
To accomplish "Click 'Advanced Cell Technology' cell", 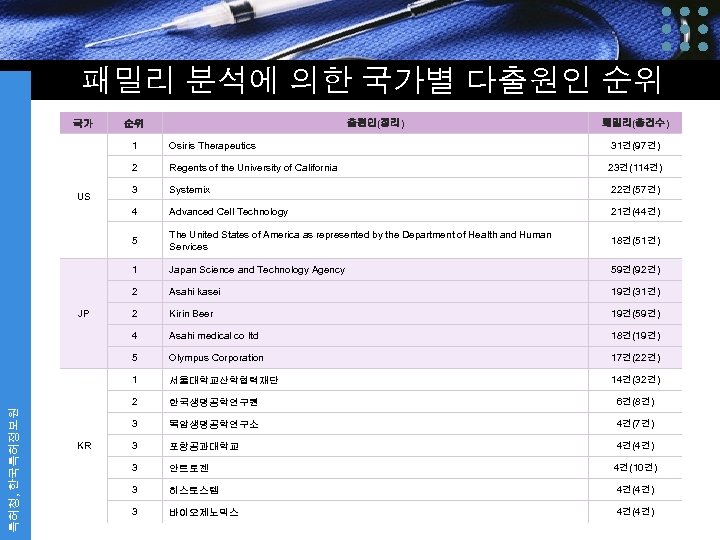I will click(x=375, y=212).
